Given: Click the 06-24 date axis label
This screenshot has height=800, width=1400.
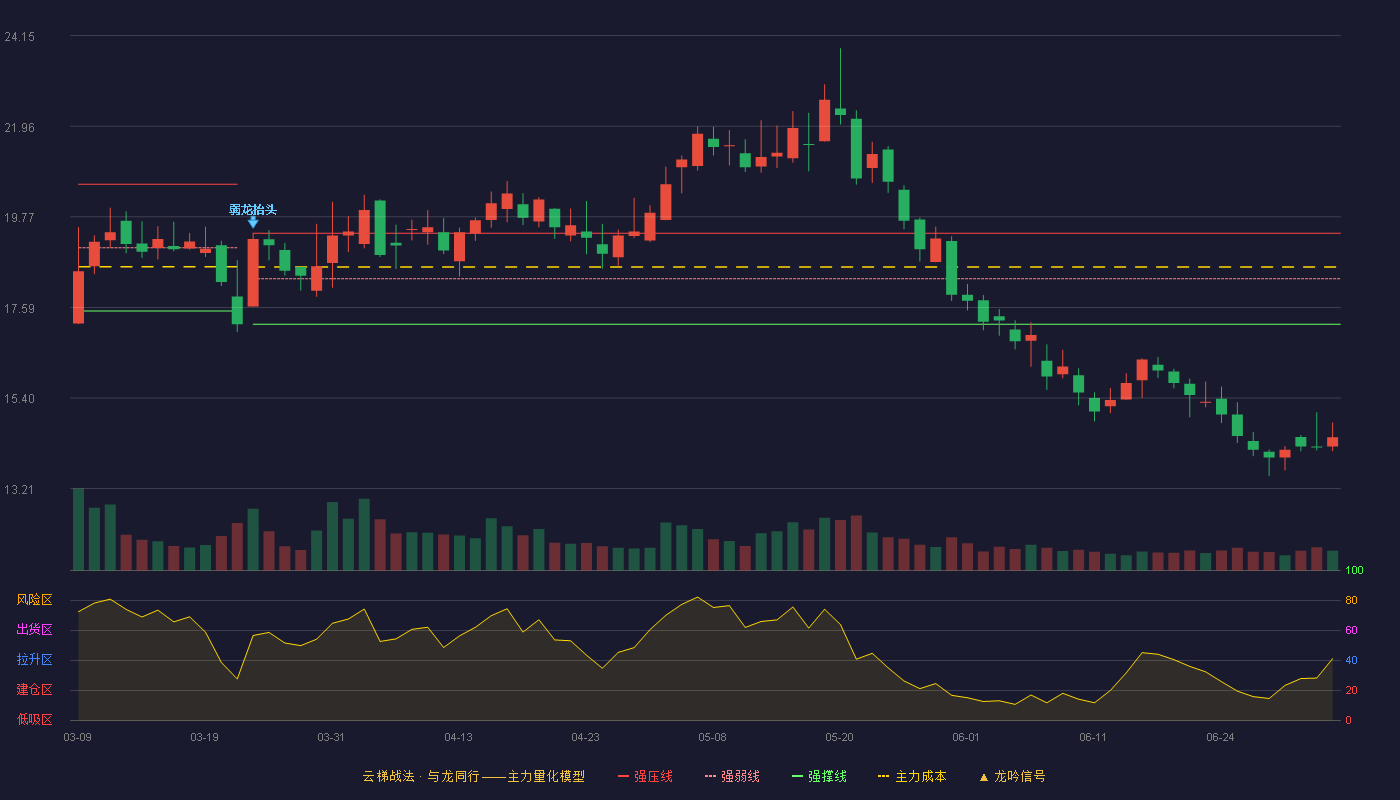Looking at the screenshot, I should click(1220, 737).
